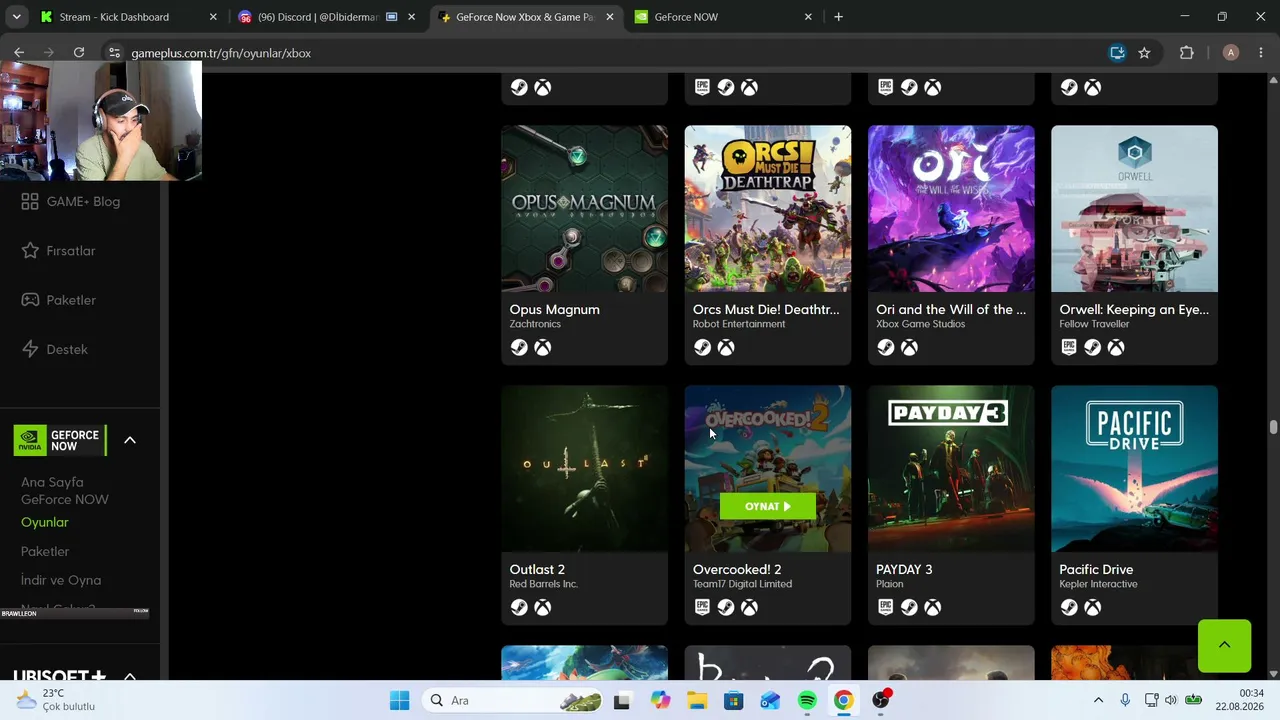Click the Epic Games icon on Orwell card
This screenshot has width=1280, height=720.
(x=1069, y=347)
